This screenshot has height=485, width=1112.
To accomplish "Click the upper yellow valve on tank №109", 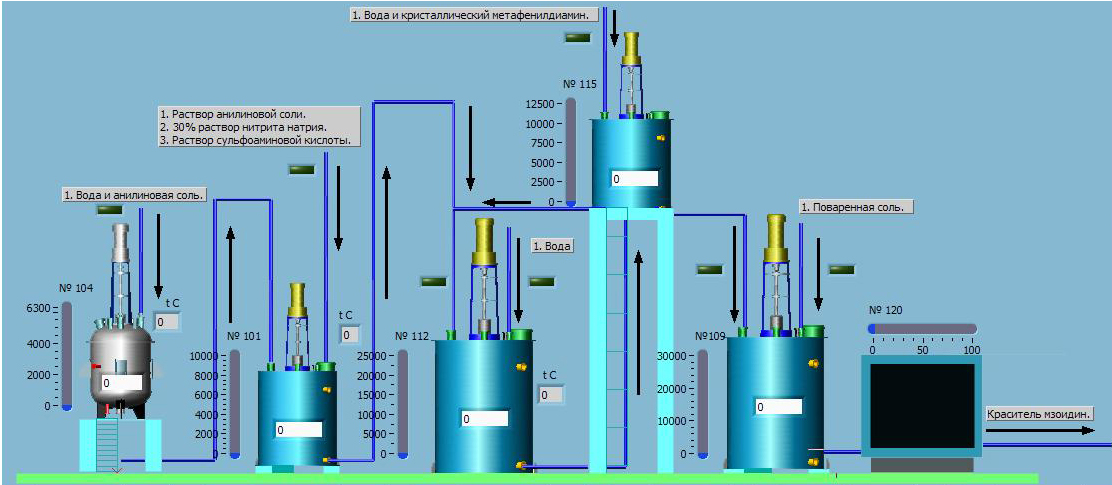I will 813,363.
